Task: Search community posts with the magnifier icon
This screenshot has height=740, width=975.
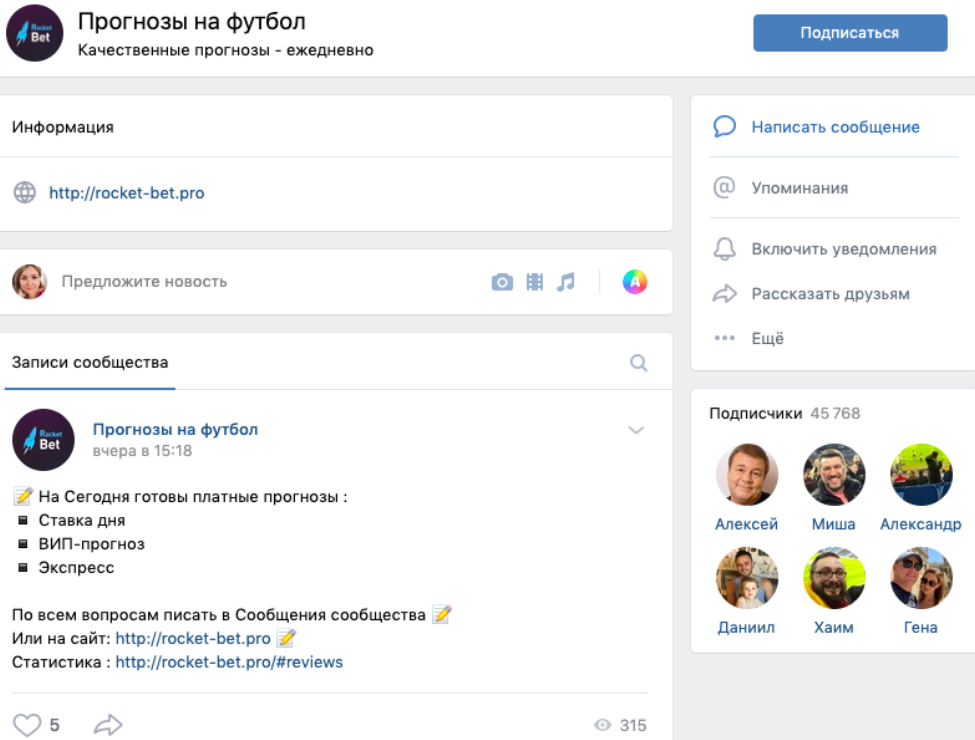Action: point(639,363)
